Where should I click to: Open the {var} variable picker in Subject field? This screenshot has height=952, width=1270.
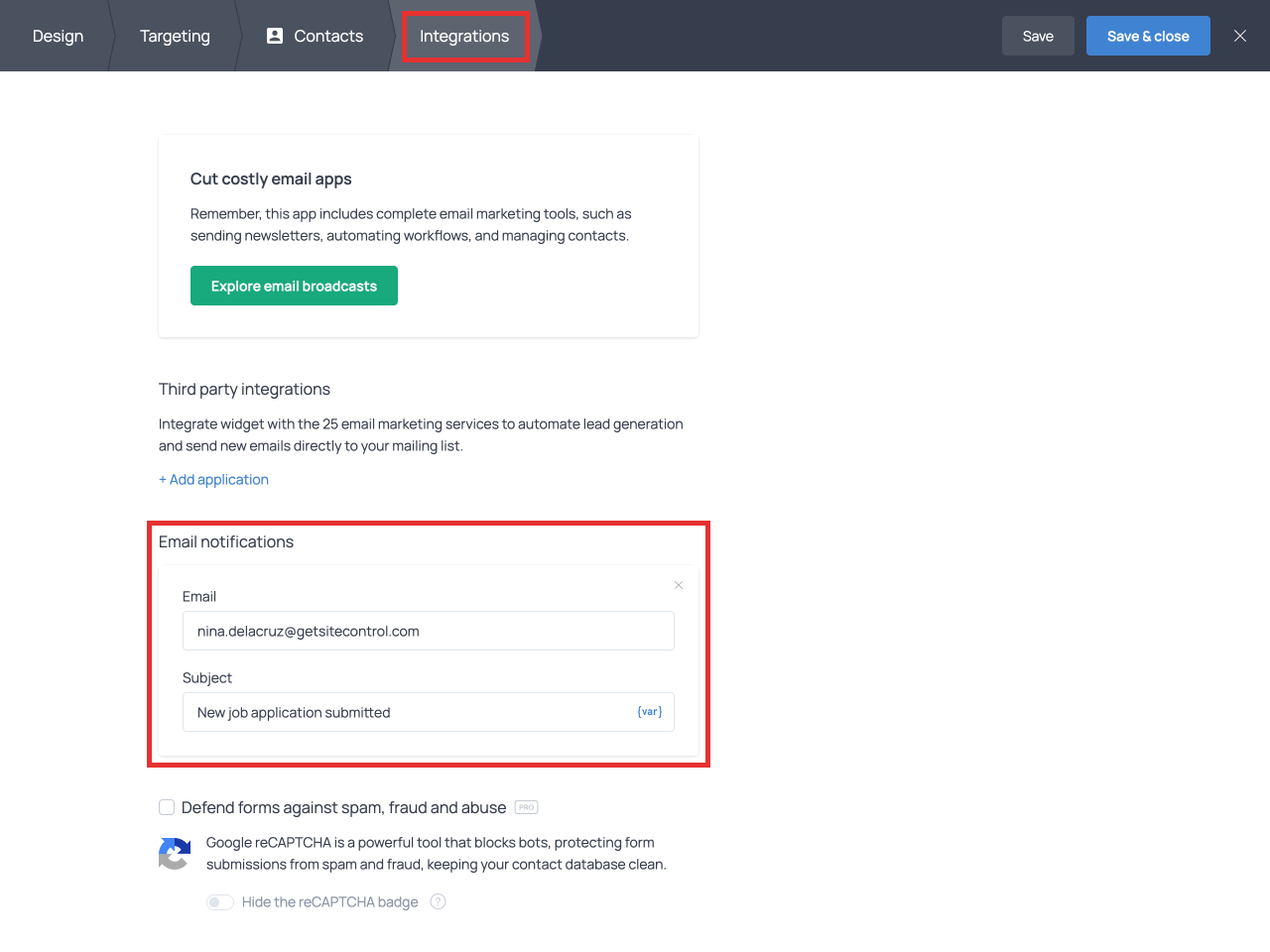pos(649,711)
